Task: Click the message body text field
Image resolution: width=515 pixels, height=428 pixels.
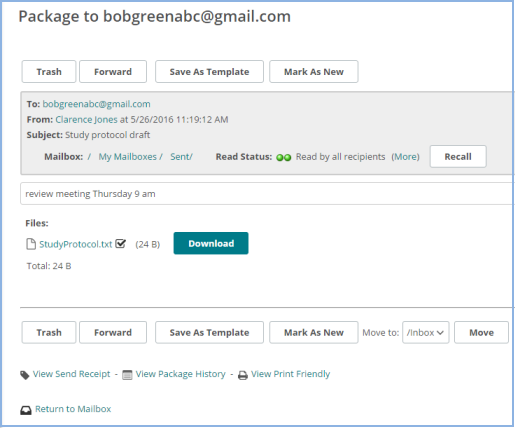Action: (x=267, y=194)
